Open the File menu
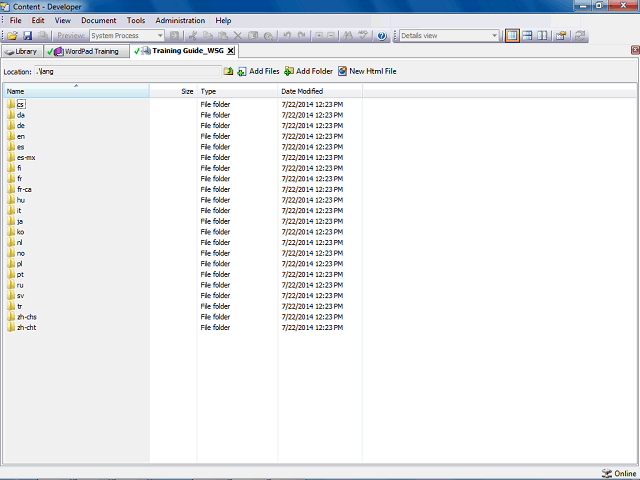The width and height of the screenshot is (640, 480). 16,20
